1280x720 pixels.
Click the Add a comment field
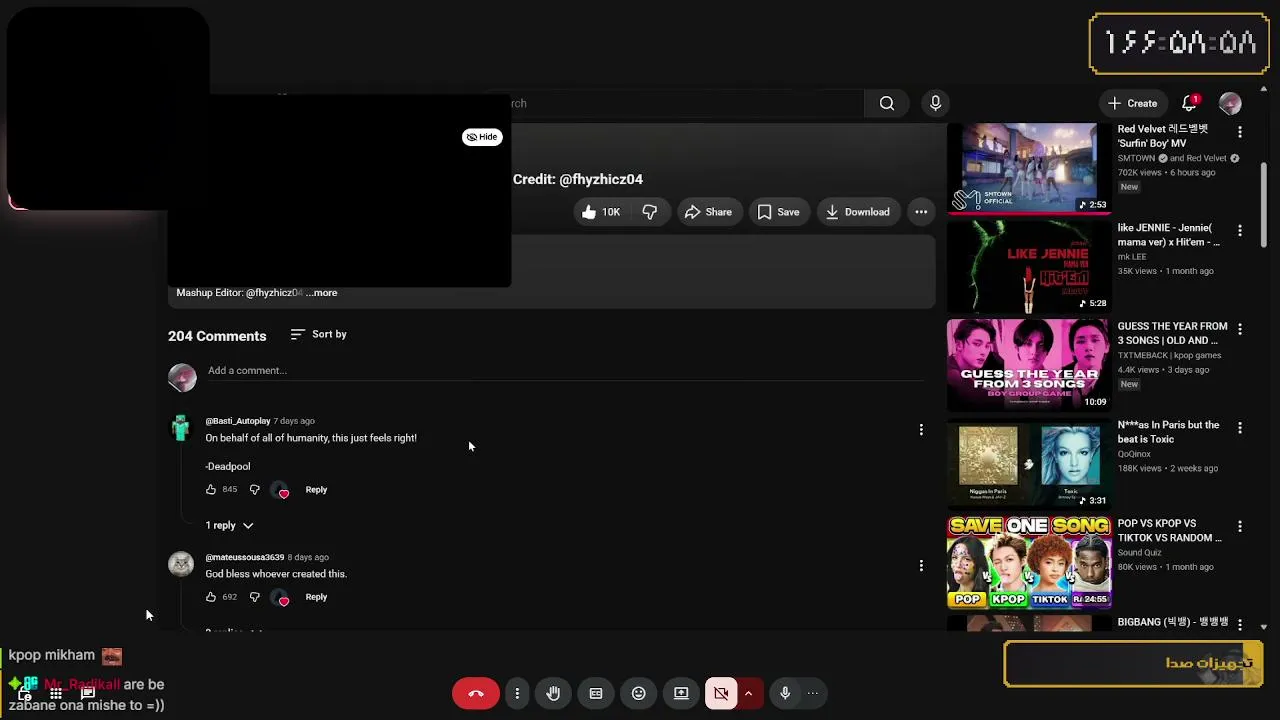point(565,371)
